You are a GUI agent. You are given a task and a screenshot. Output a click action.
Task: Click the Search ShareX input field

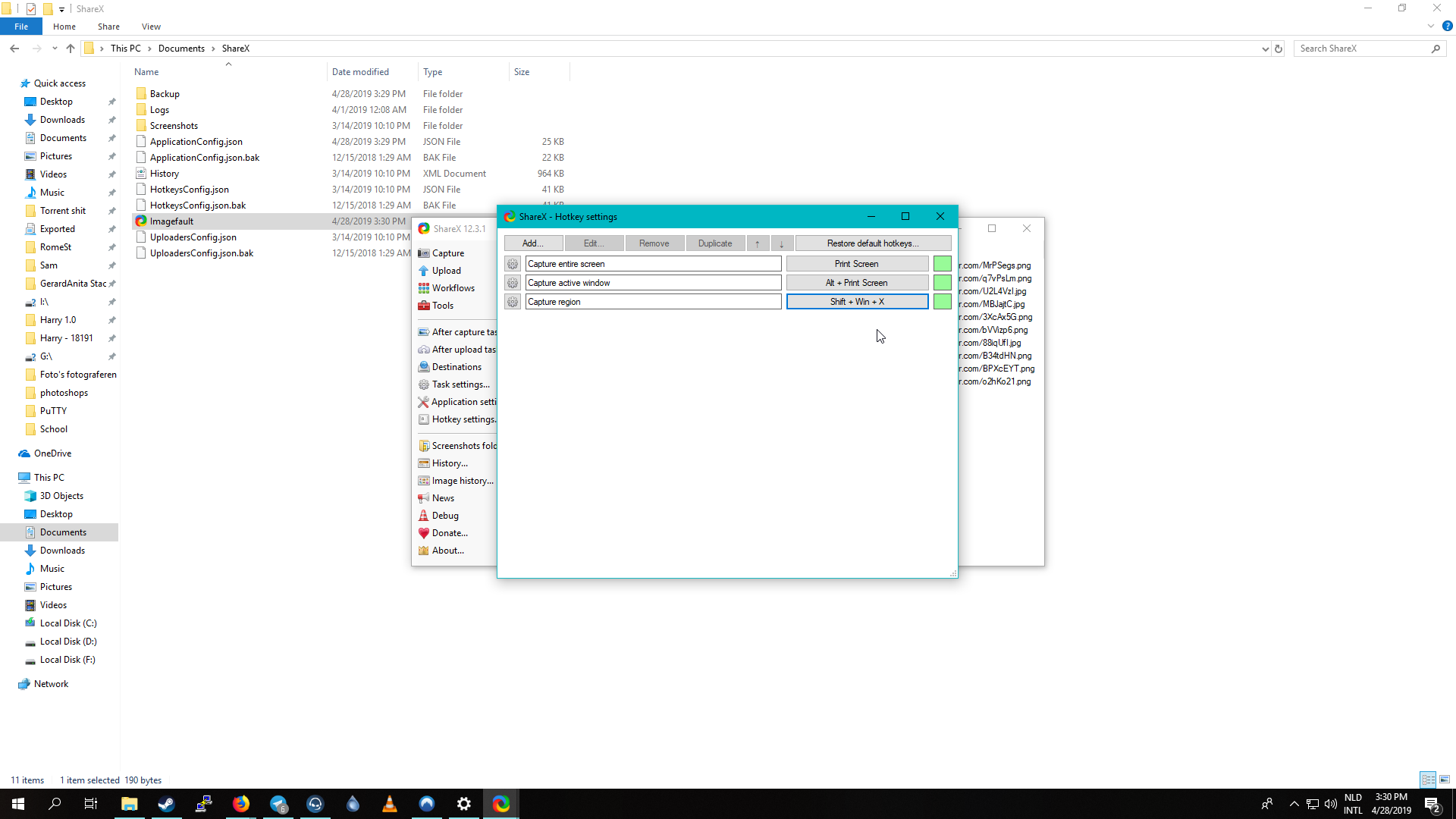[1361, 49]
